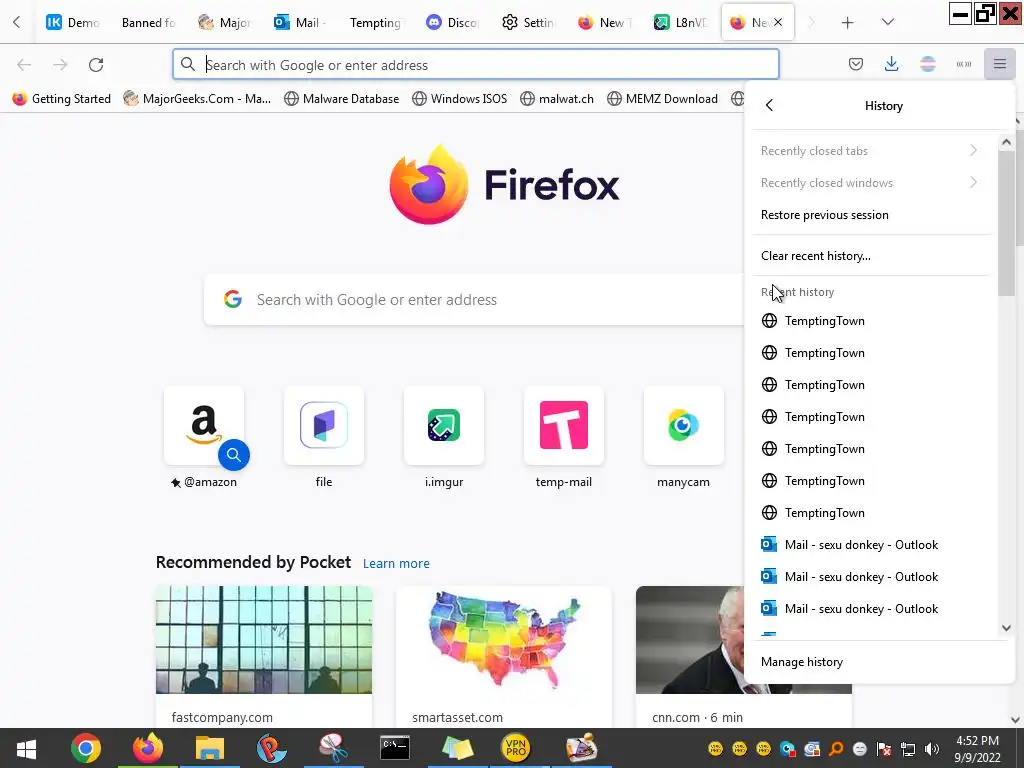Click the network tray icon
This screenshot has width=1024, height=768.
[x=908, y=749]
